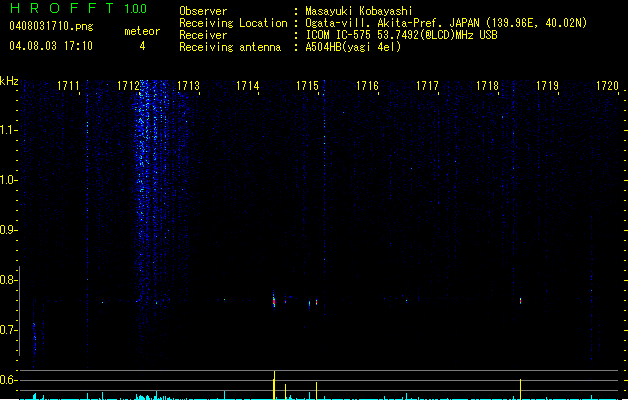
Task: Click the 1720 time axis label
Action: pos(607,86)
